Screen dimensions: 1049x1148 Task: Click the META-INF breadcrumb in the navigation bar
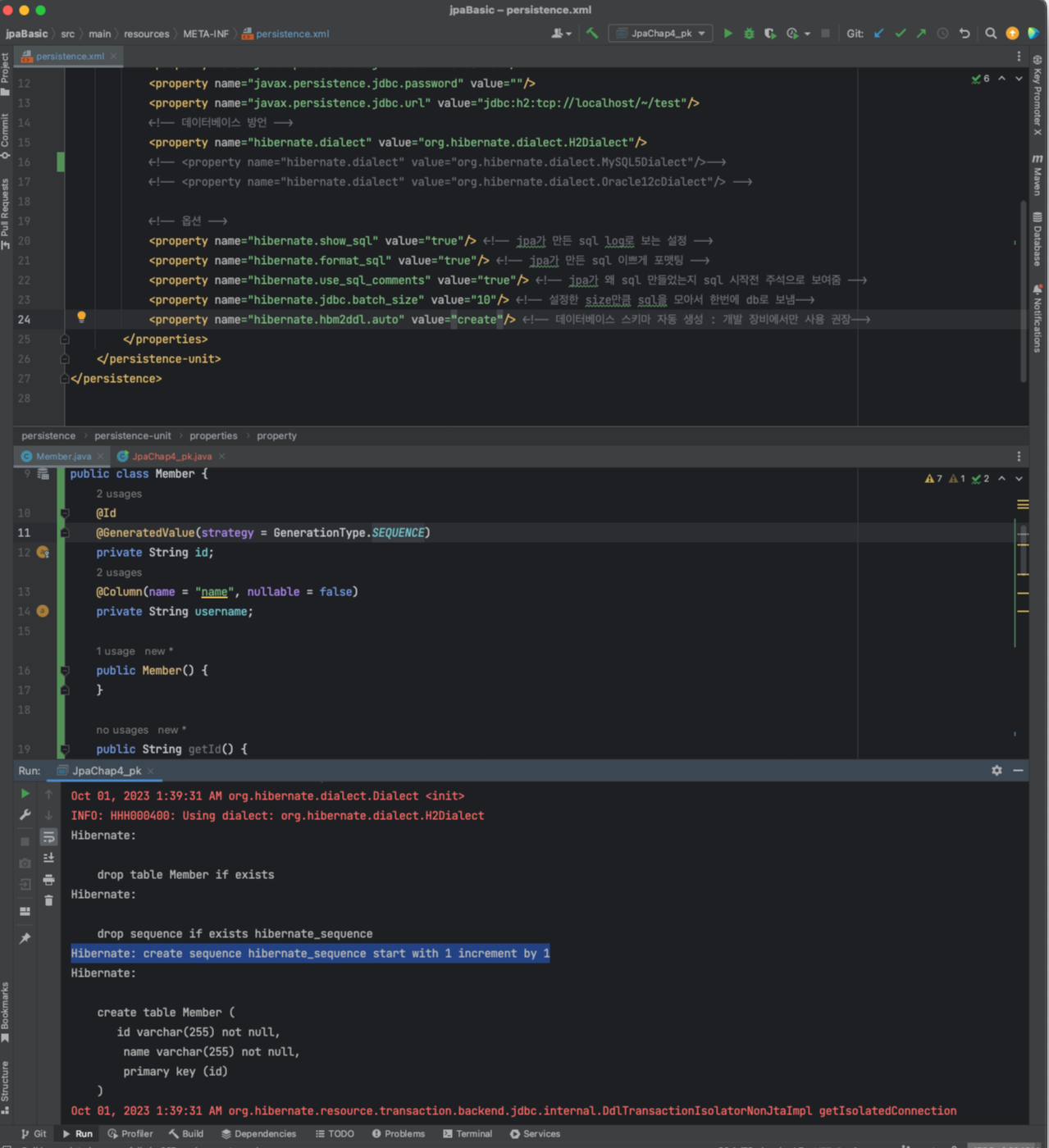click(x=206, y=34)
